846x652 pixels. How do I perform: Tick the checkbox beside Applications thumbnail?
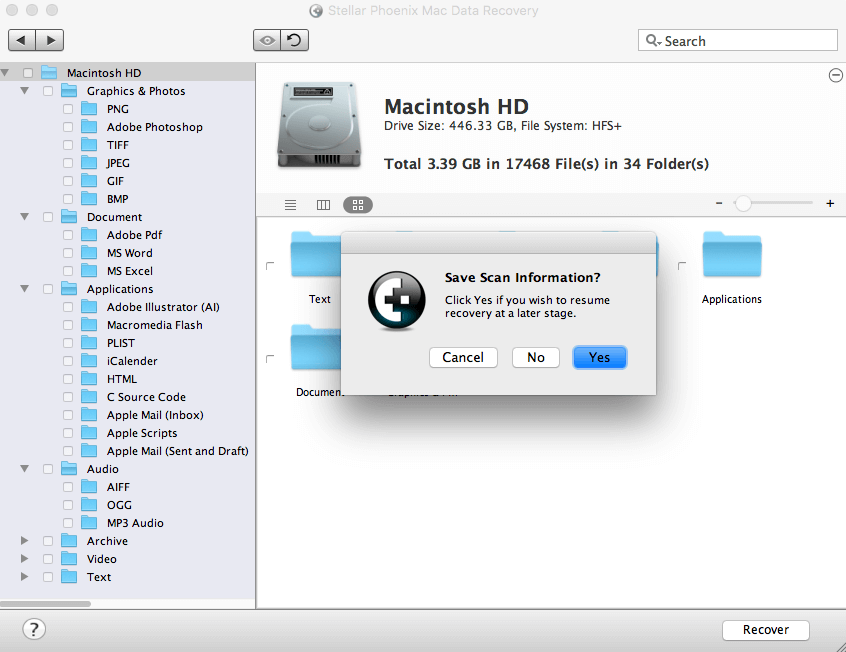click(682, 266)
